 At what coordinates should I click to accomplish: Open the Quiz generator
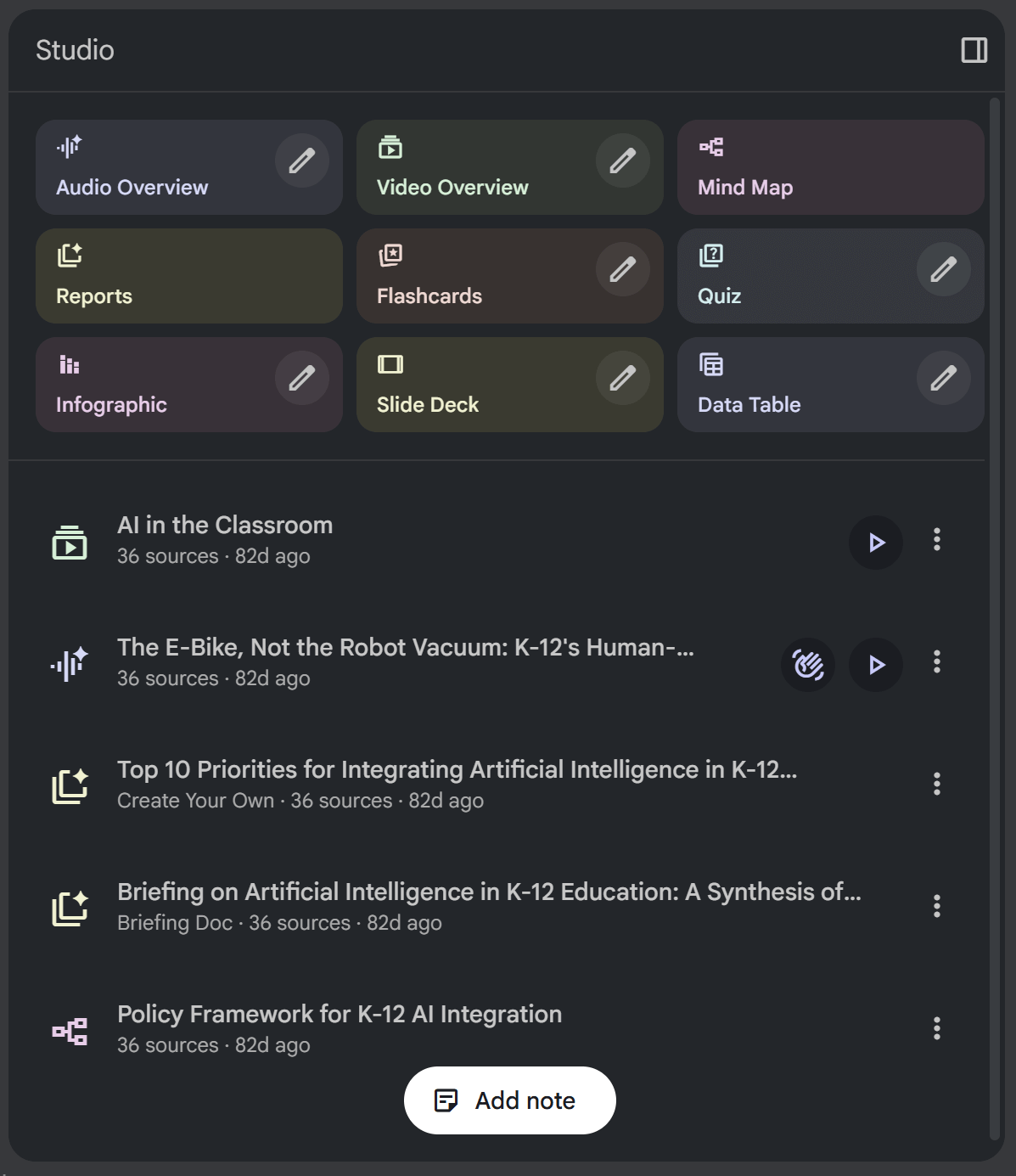720,295
